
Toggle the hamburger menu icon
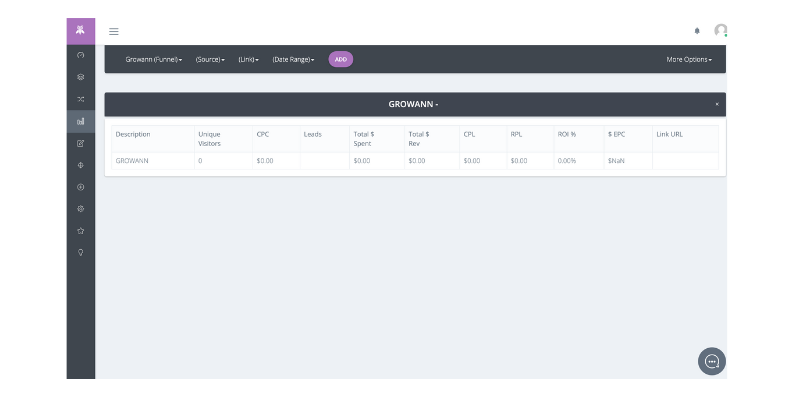click(x=114, y=32)
